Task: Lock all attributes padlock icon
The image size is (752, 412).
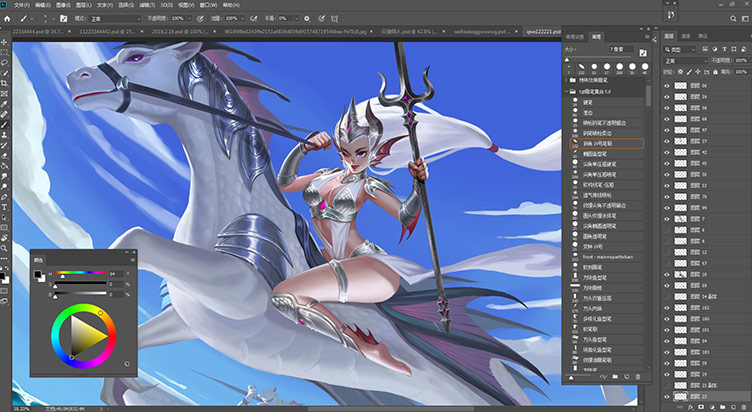Action: tap(715, 72)
